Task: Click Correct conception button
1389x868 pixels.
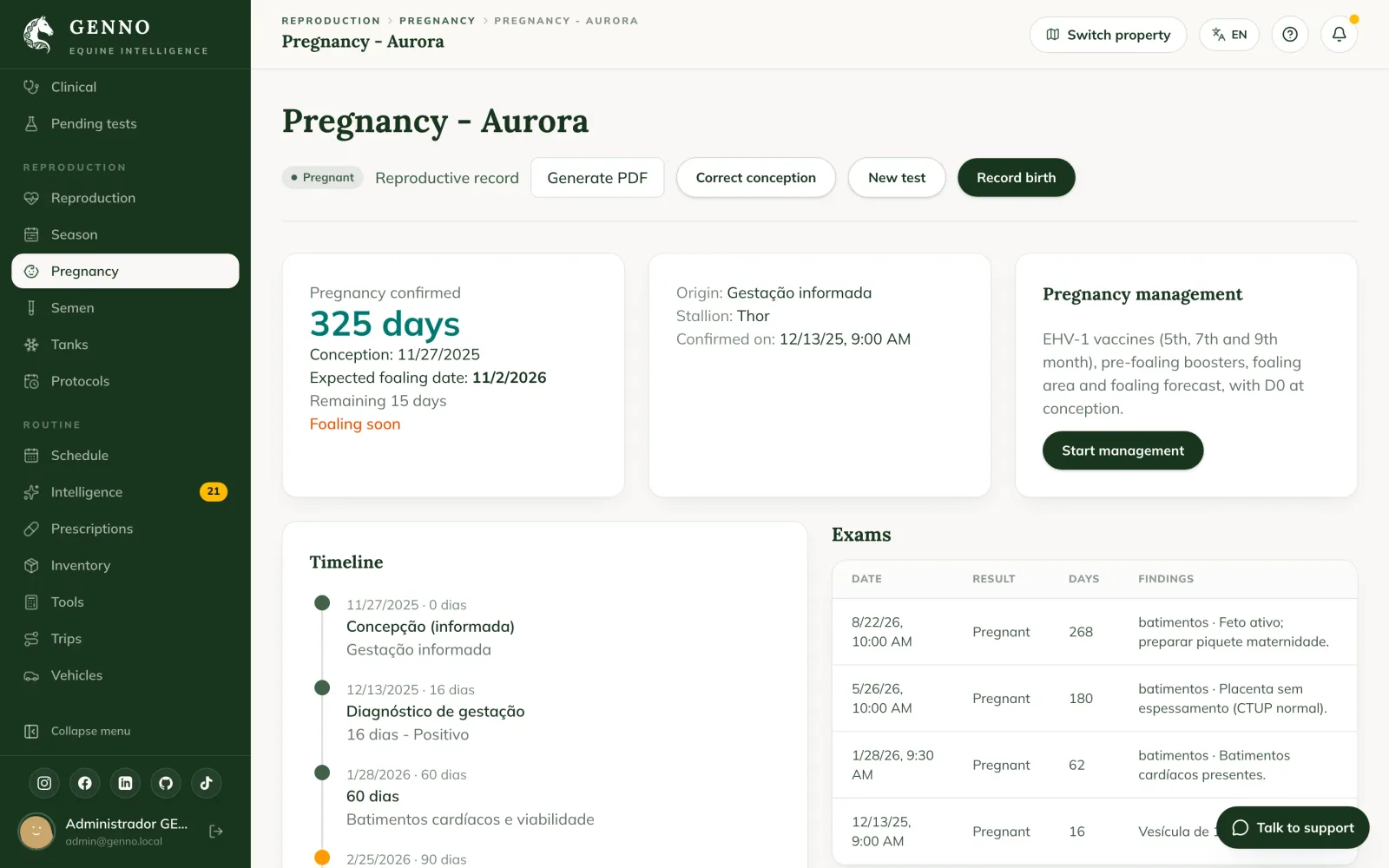Action: click(x=756, y=178)
